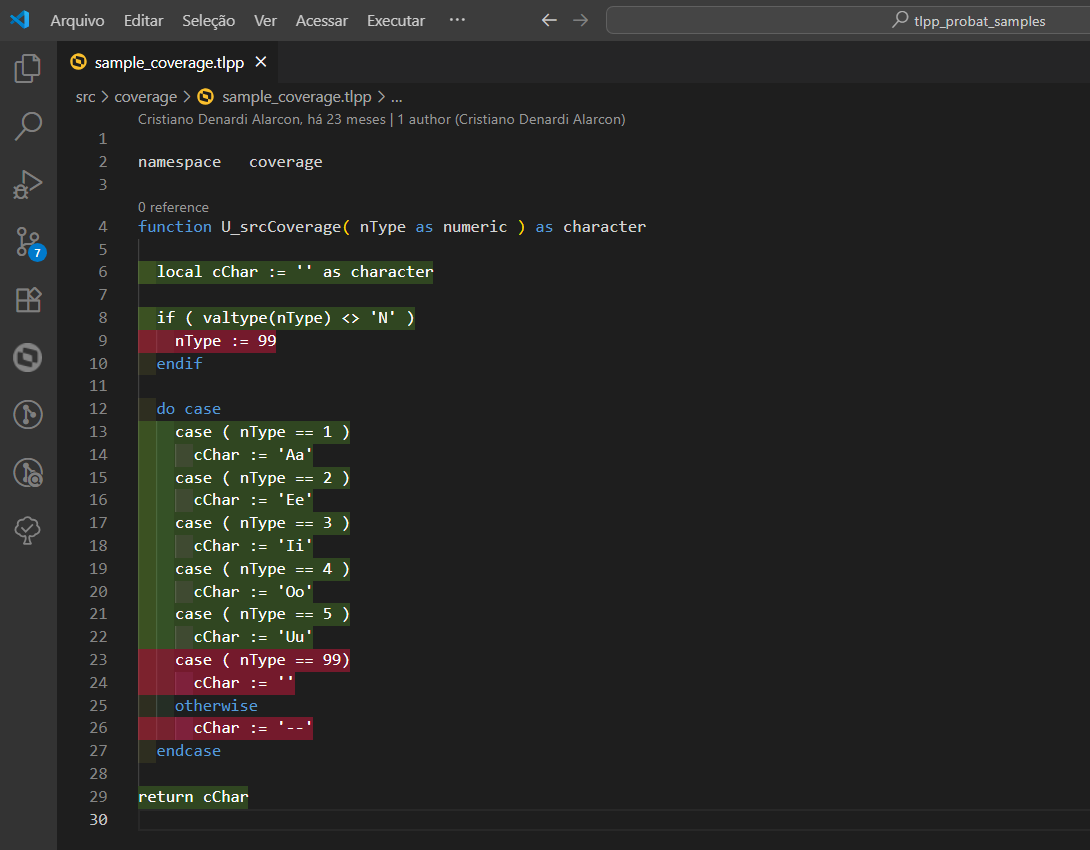Expand the coverage breadcrumb segment
This screenshot has height=850, width=1090.
click(x=145, y=97)
